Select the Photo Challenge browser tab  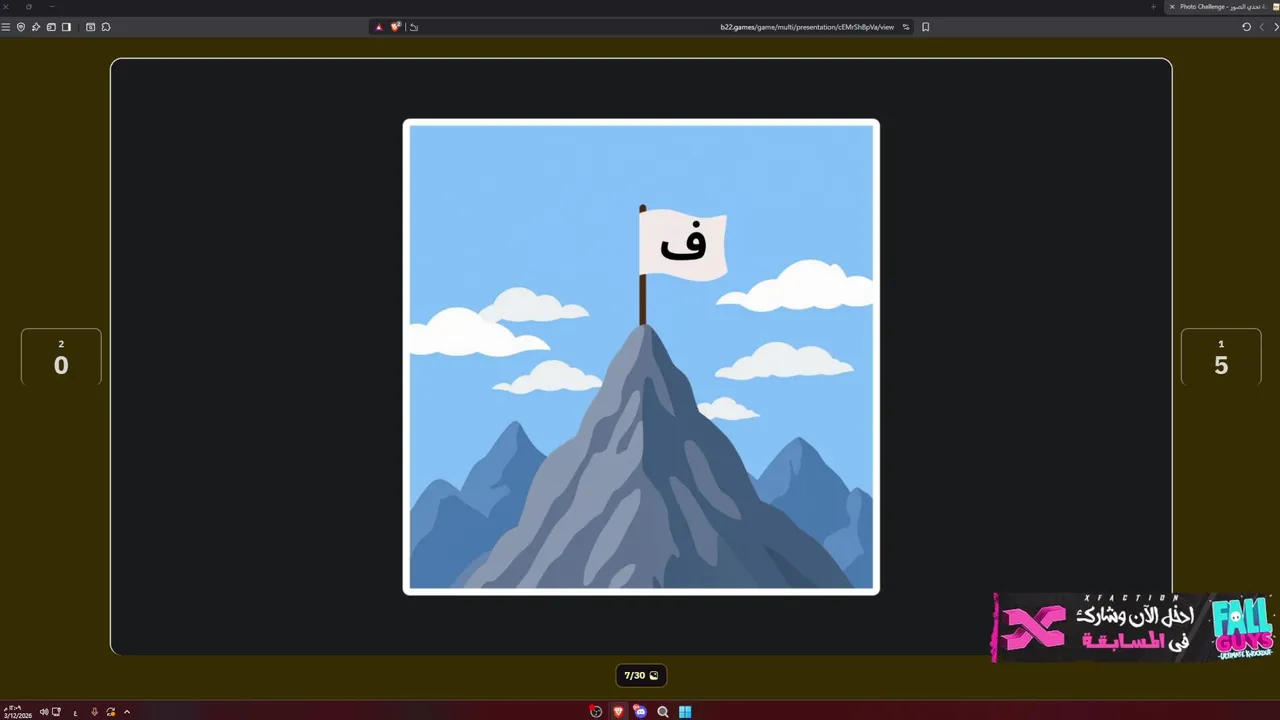point(1222,7)
